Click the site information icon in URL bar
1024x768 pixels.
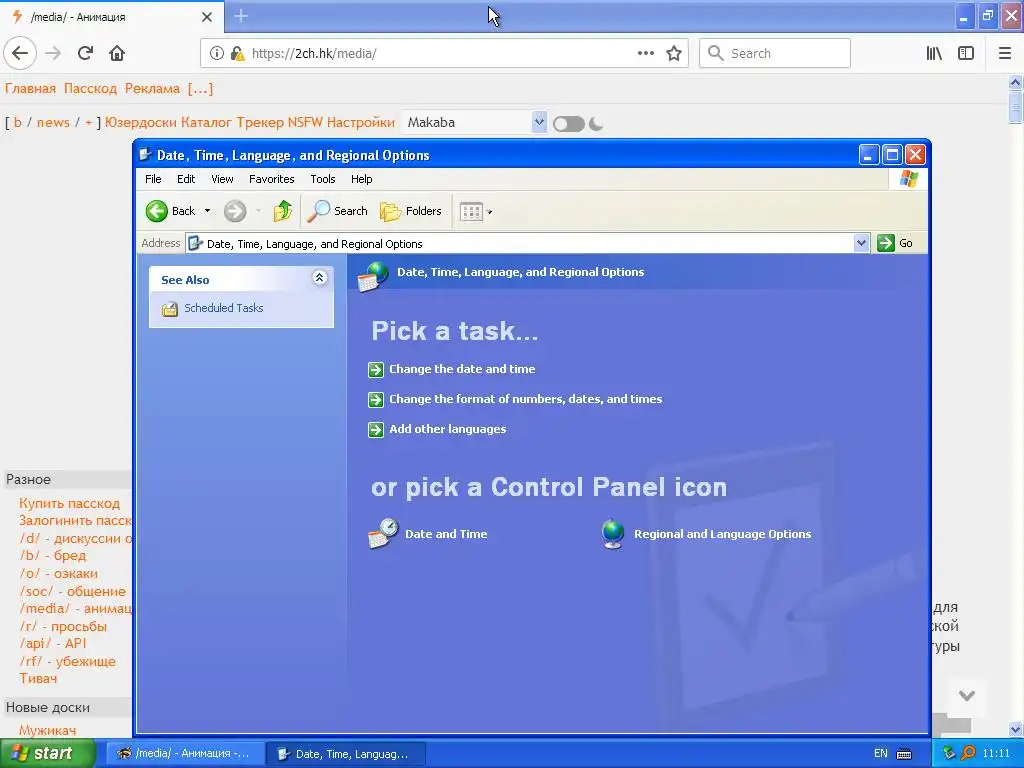[216, 53]
